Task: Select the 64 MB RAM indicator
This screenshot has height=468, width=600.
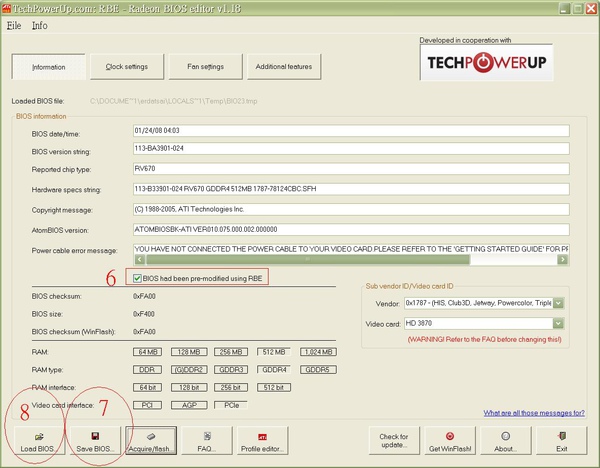Action: pyautogui.click(x=147, y=352)
